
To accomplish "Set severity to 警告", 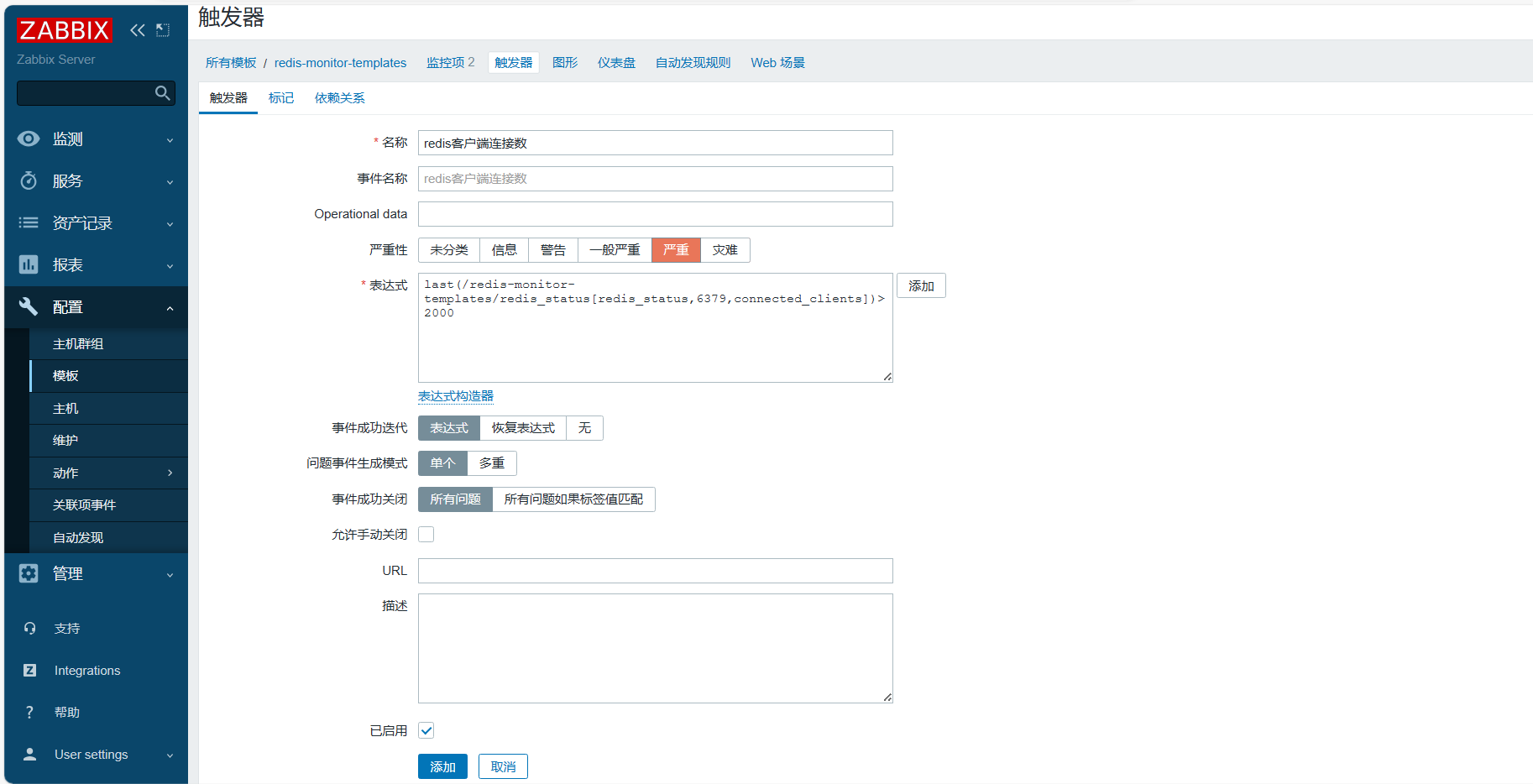I will [553, 250].
